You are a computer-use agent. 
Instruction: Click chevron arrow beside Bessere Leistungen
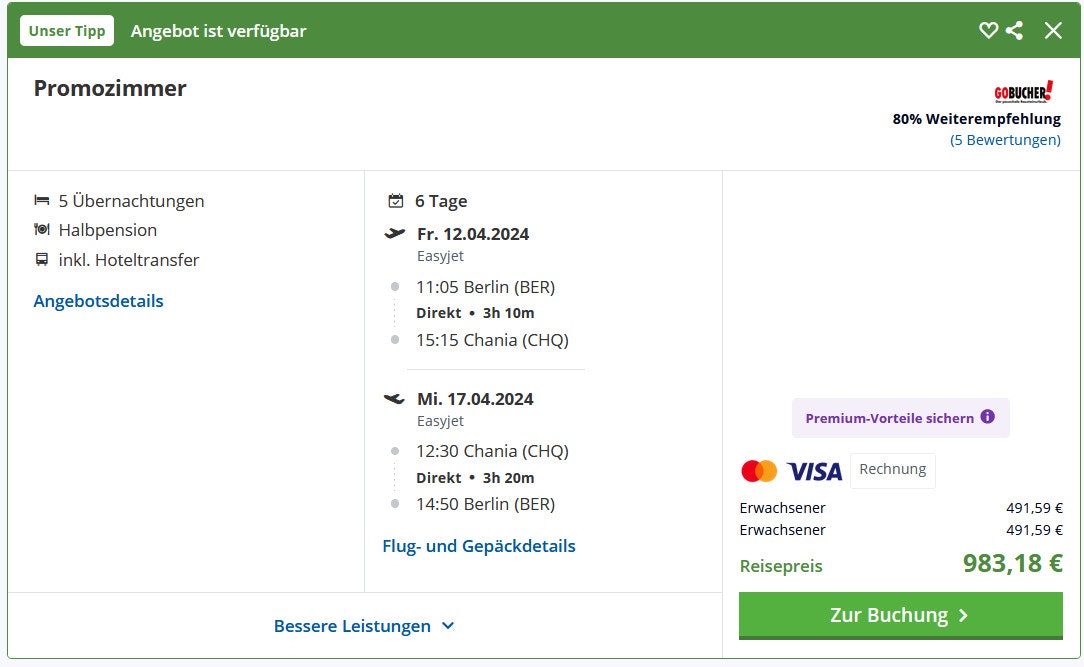448,626
